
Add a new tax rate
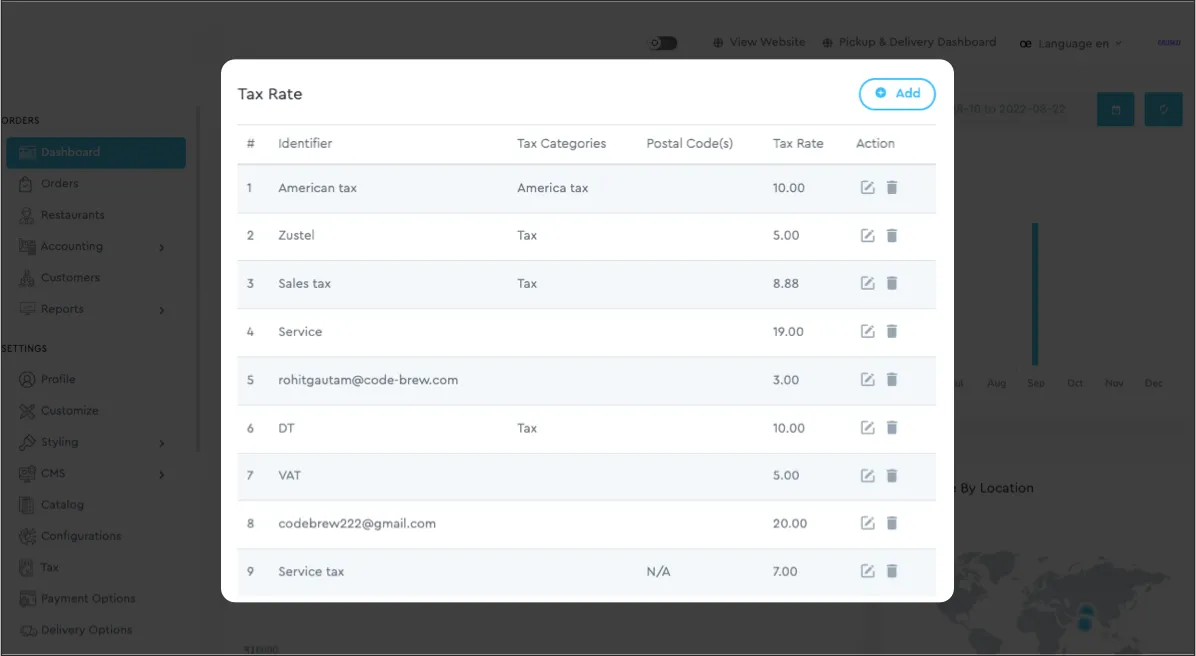pyautogui.click(x=897, y=94)
